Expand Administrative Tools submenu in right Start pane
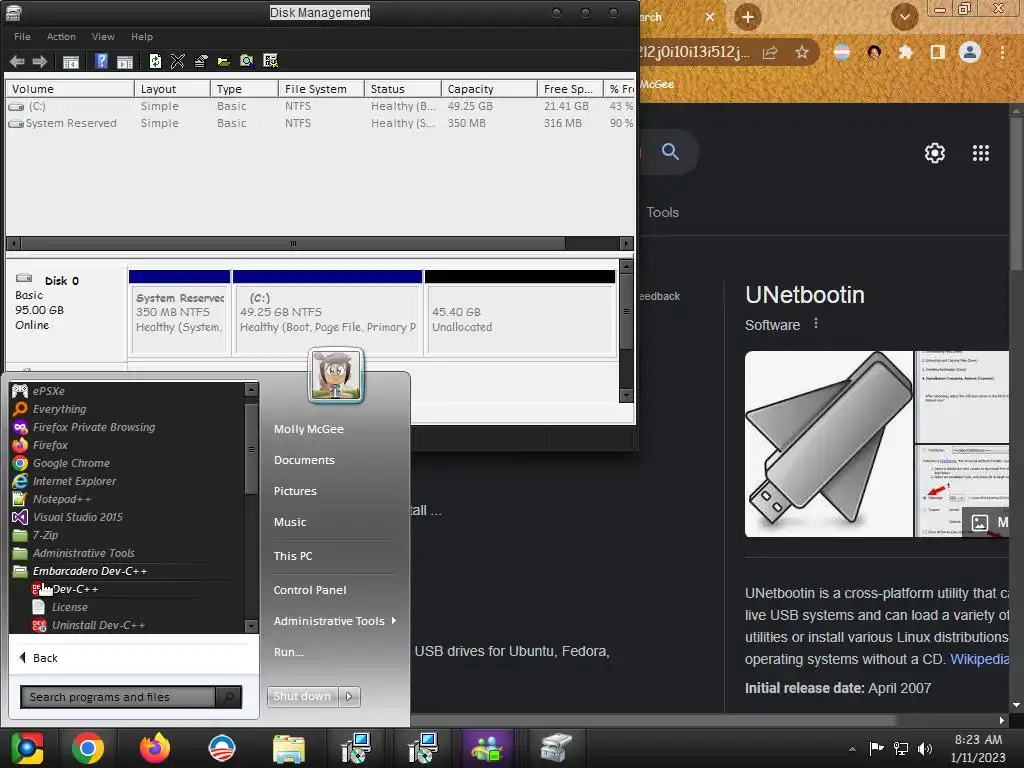 tap(394, 620)
